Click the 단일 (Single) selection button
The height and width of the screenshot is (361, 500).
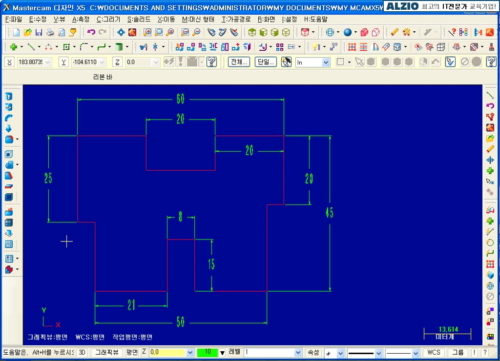pyautogui.click(x=266, y=62)
